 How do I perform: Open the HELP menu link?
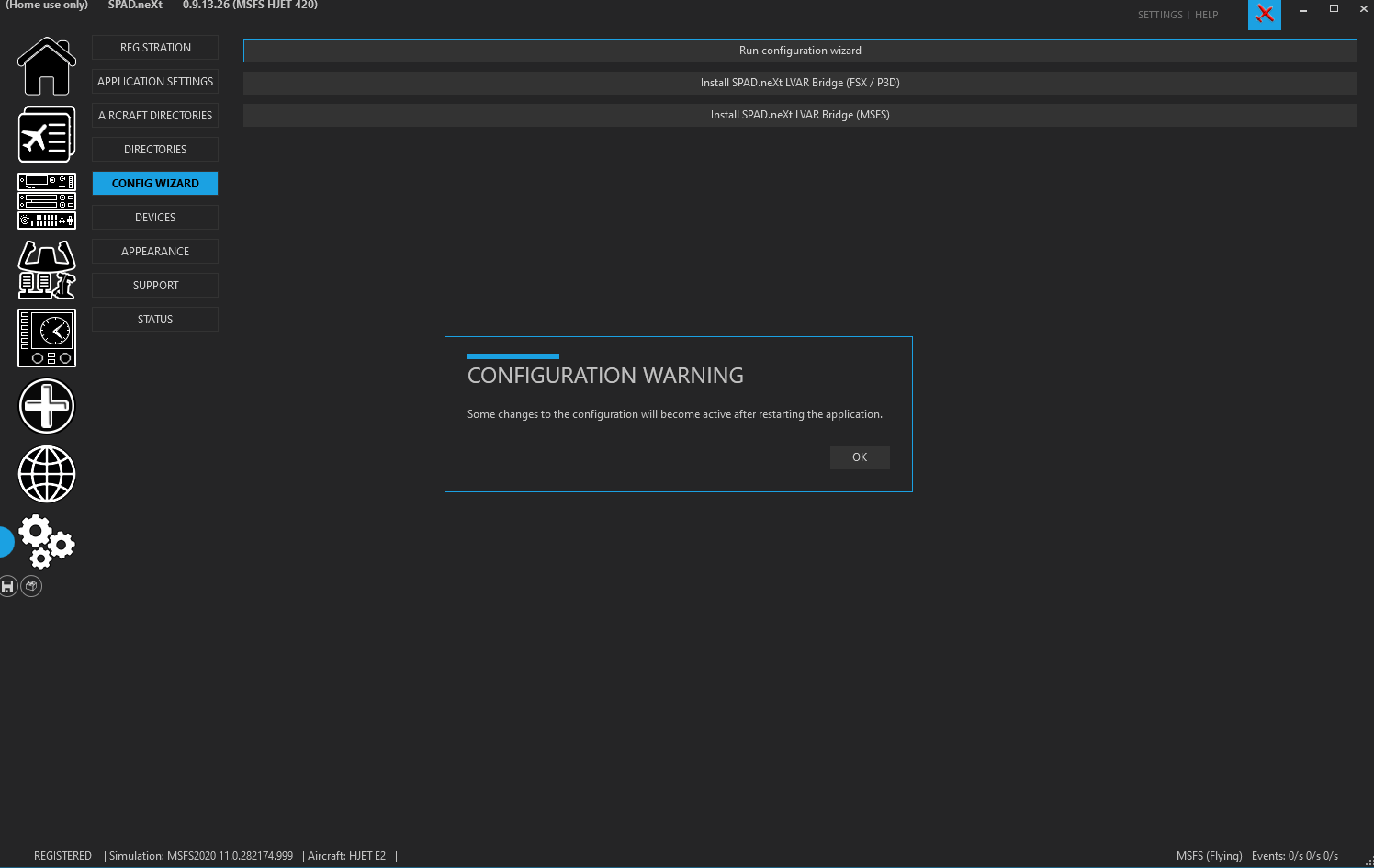point(1206,15)
